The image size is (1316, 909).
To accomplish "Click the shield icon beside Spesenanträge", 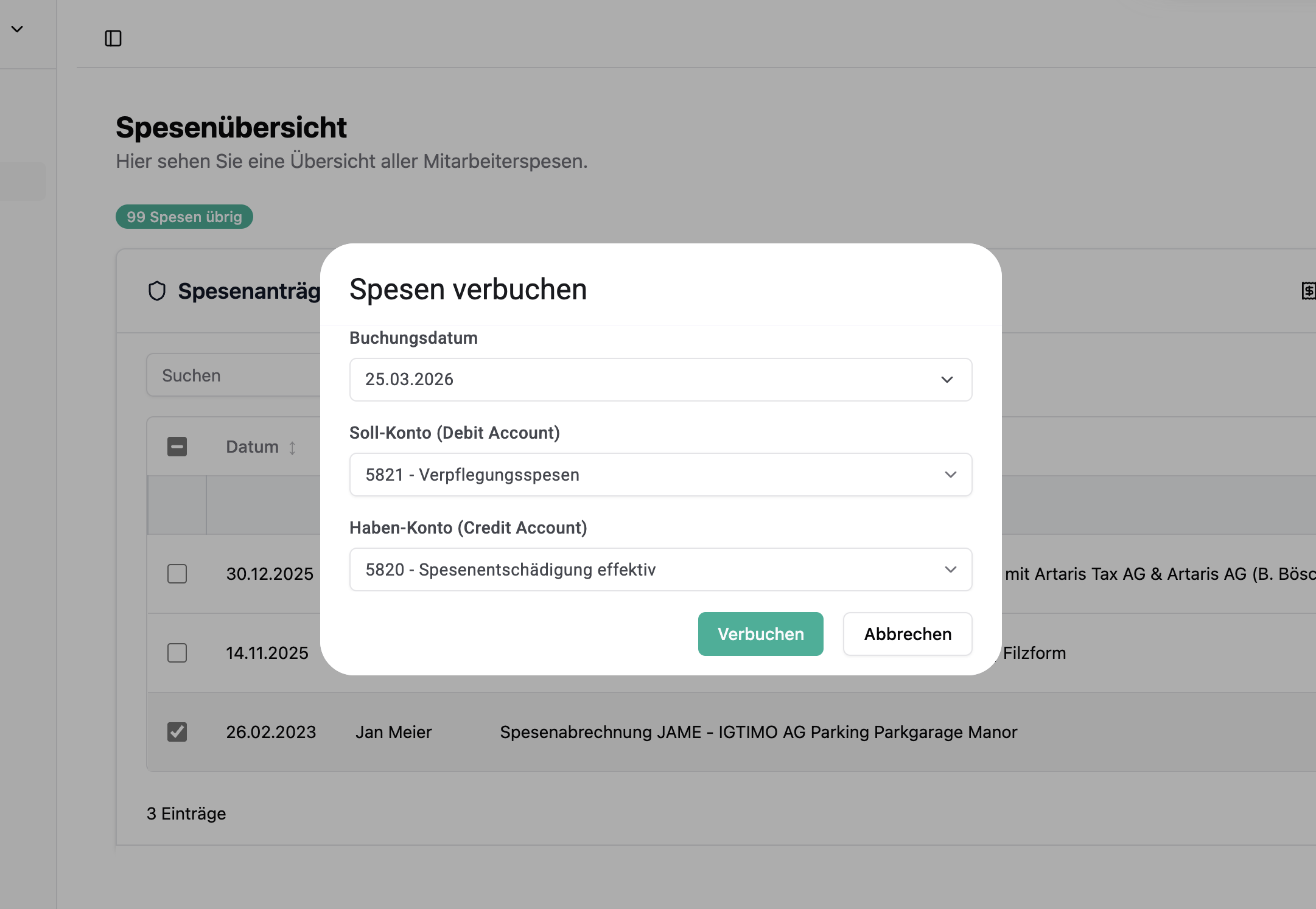I will pos(157,291).
